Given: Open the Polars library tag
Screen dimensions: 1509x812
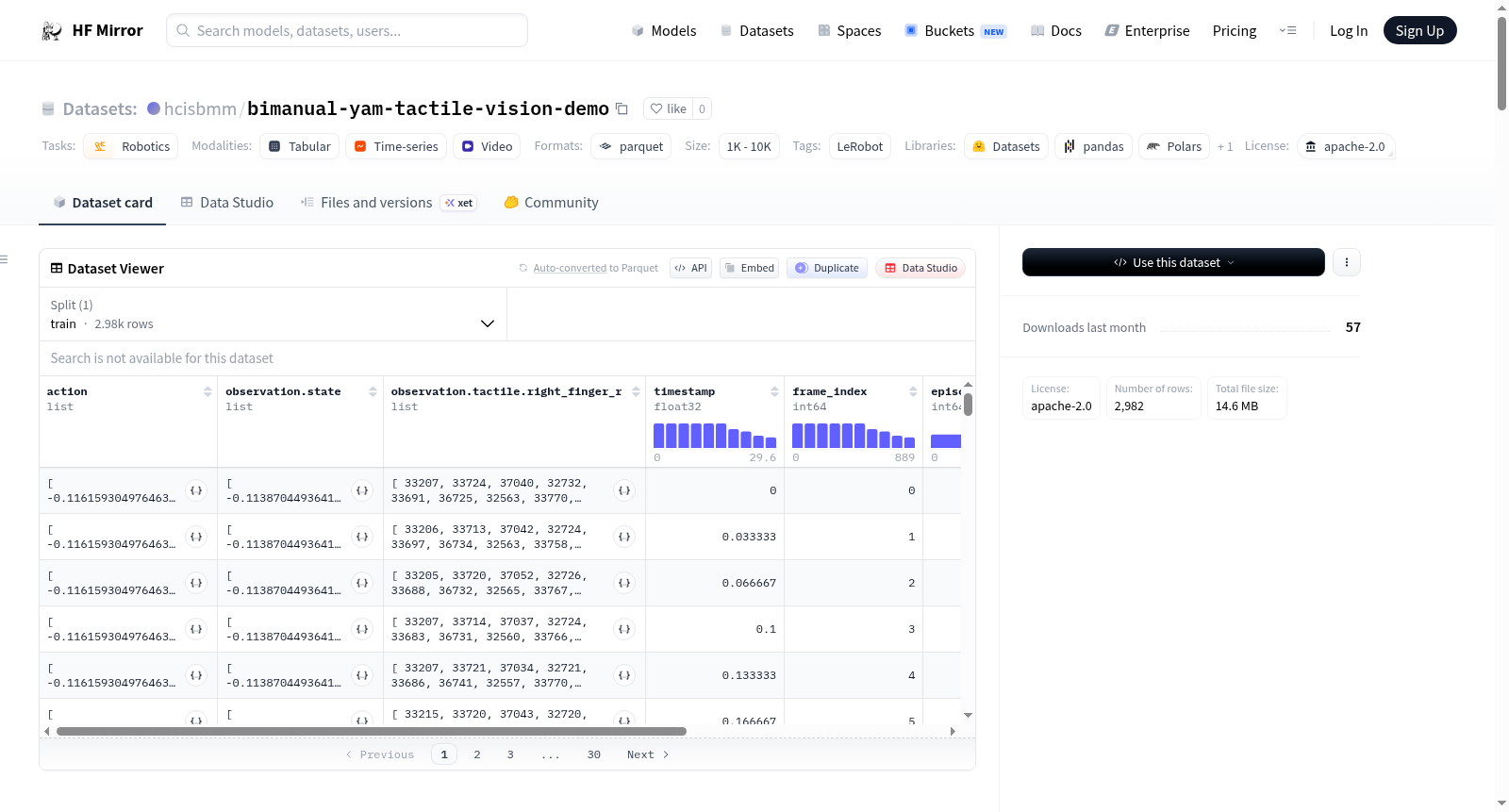Looking at the screenshot, I should (x=1174, y=146).
